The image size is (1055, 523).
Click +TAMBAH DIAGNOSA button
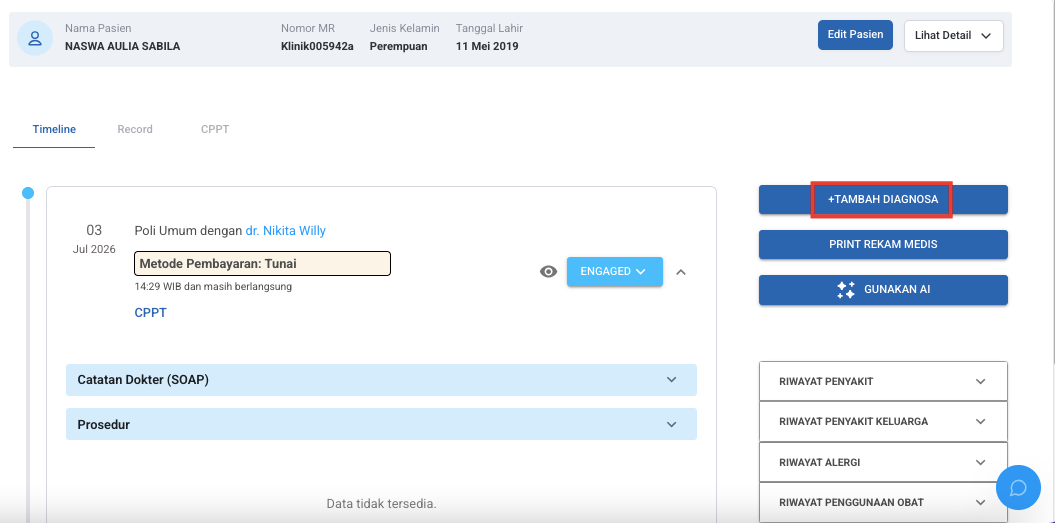point(883,200)
